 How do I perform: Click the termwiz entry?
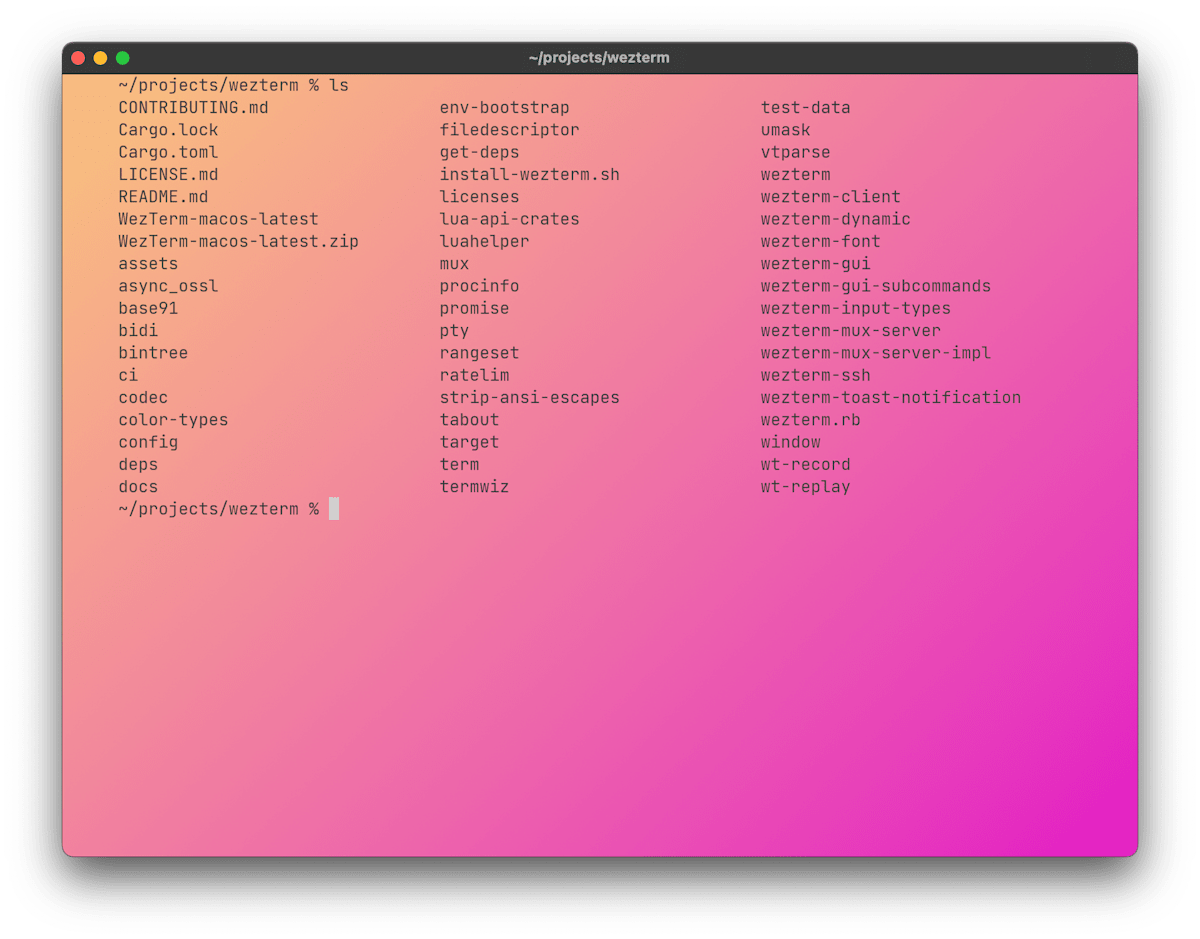474,487
